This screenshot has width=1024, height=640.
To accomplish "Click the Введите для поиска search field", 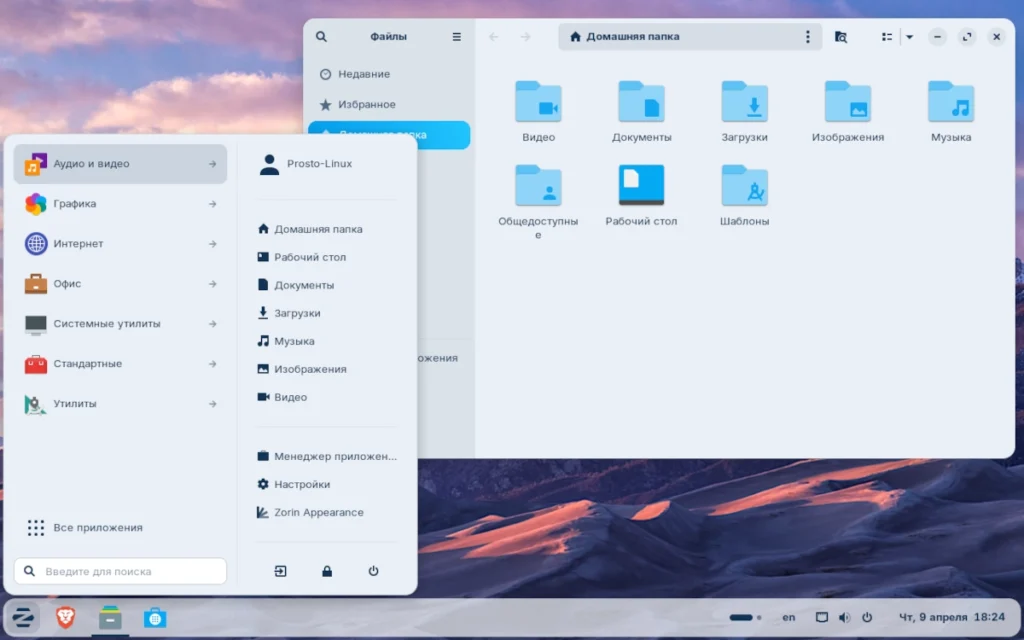I will tap(120, 571).
